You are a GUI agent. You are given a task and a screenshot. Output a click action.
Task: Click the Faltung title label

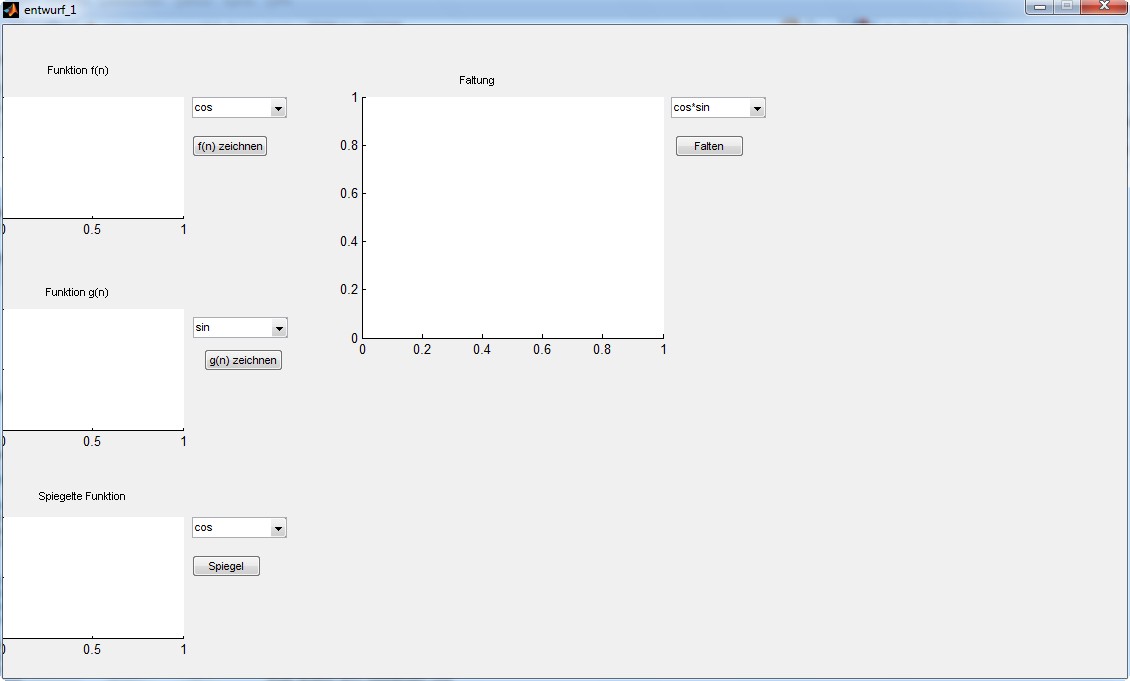477,80
